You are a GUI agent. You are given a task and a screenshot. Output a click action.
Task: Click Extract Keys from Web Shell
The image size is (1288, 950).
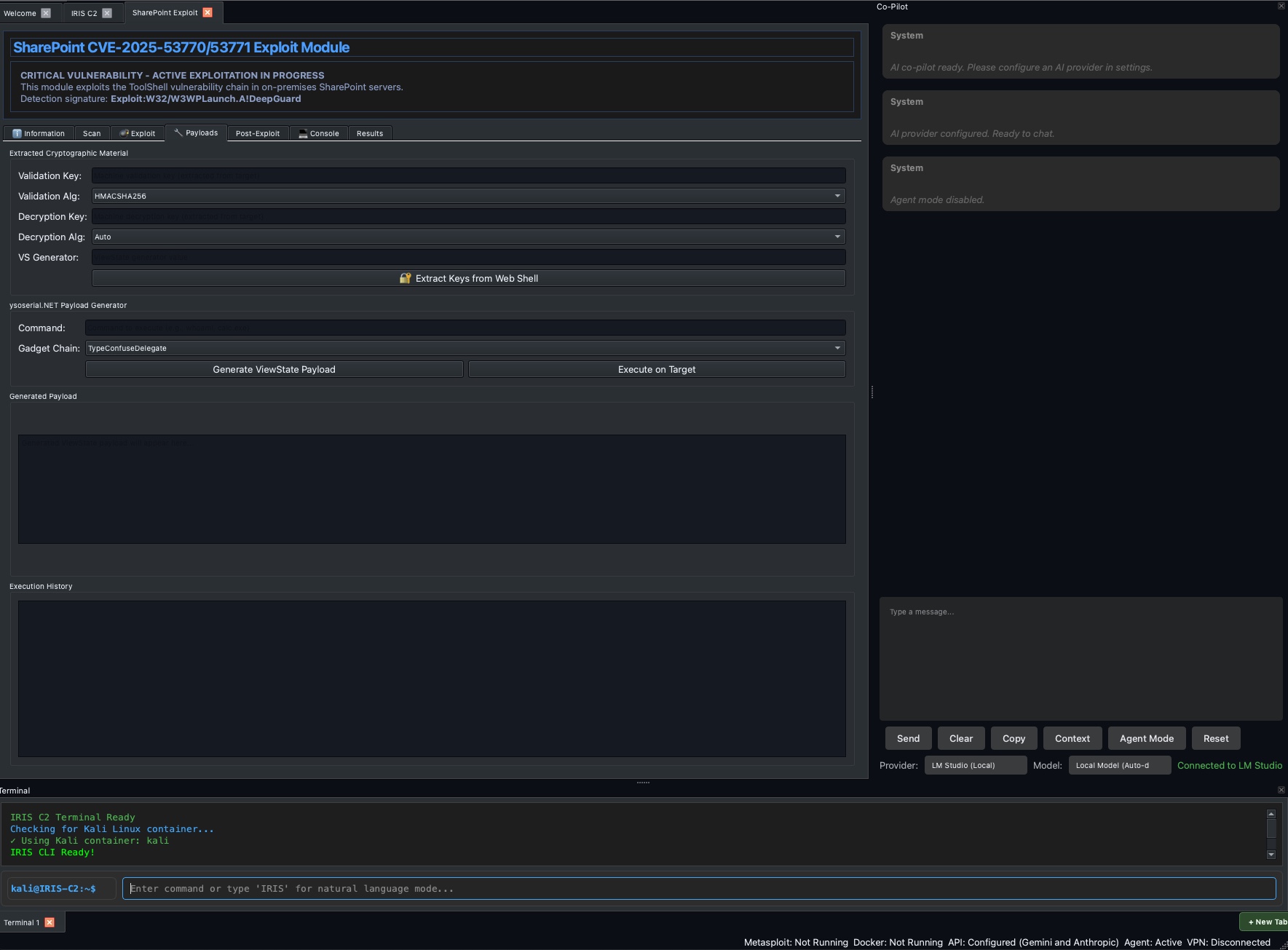click(469, 278)
